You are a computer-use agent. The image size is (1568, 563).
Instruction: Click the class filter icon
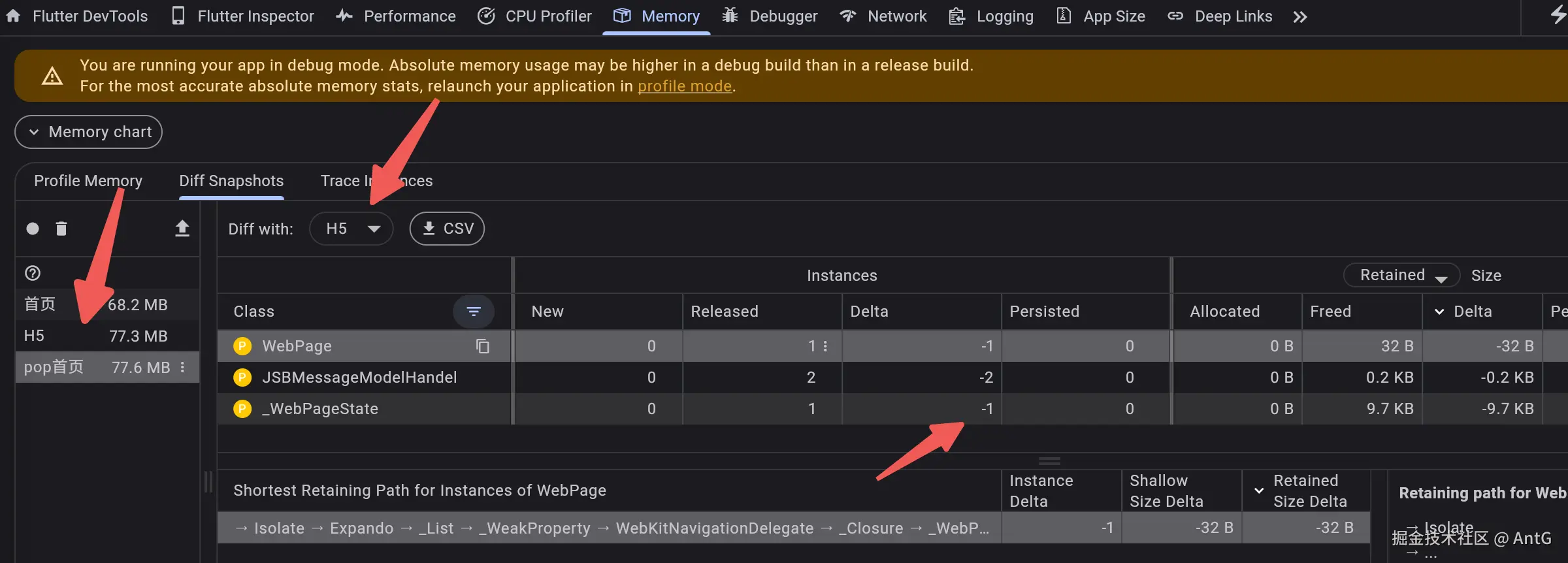[474, 312]
